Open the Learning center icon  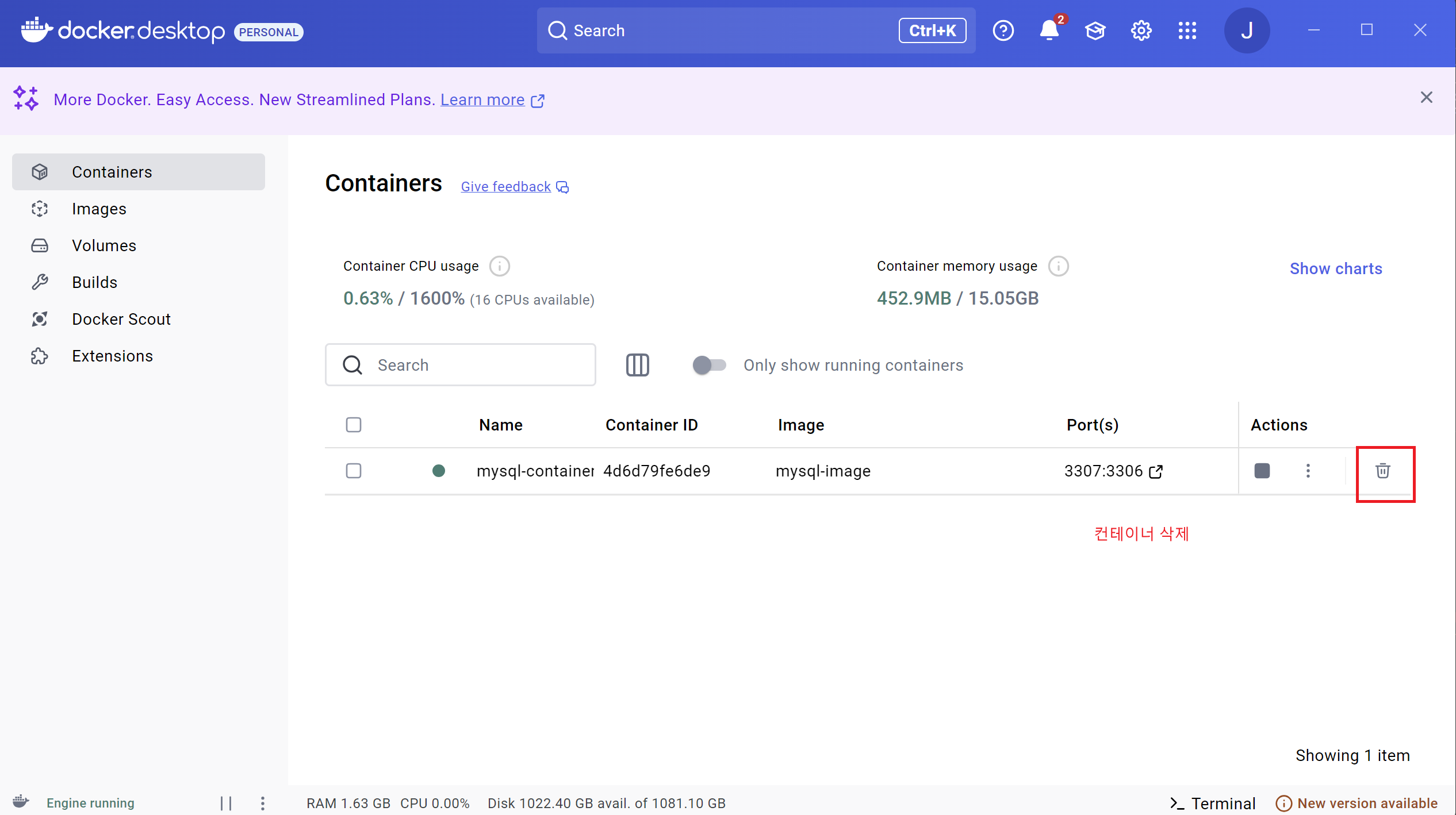(1095, 30)
